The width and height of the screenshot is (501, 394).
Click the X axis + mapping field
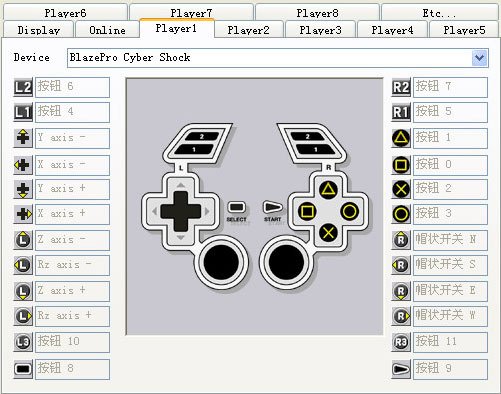click(x=72, y=214)
